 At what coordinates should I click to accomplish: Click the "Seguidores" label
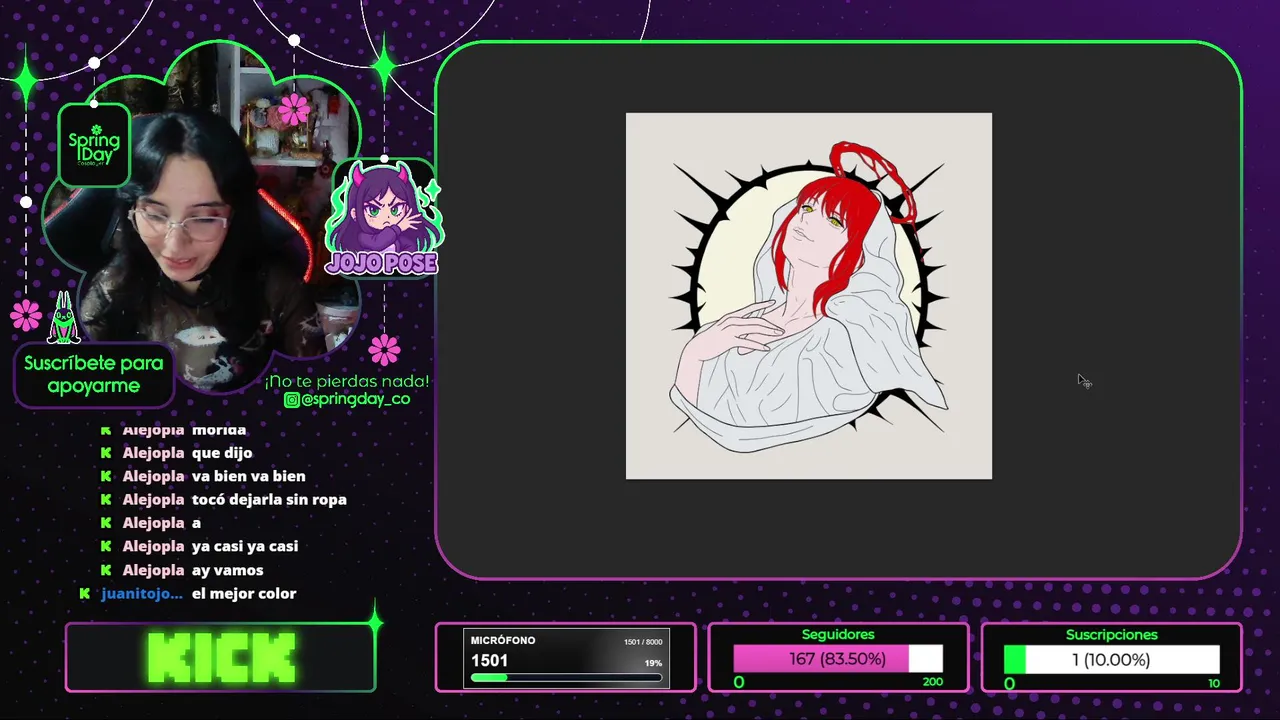(838, 634)
